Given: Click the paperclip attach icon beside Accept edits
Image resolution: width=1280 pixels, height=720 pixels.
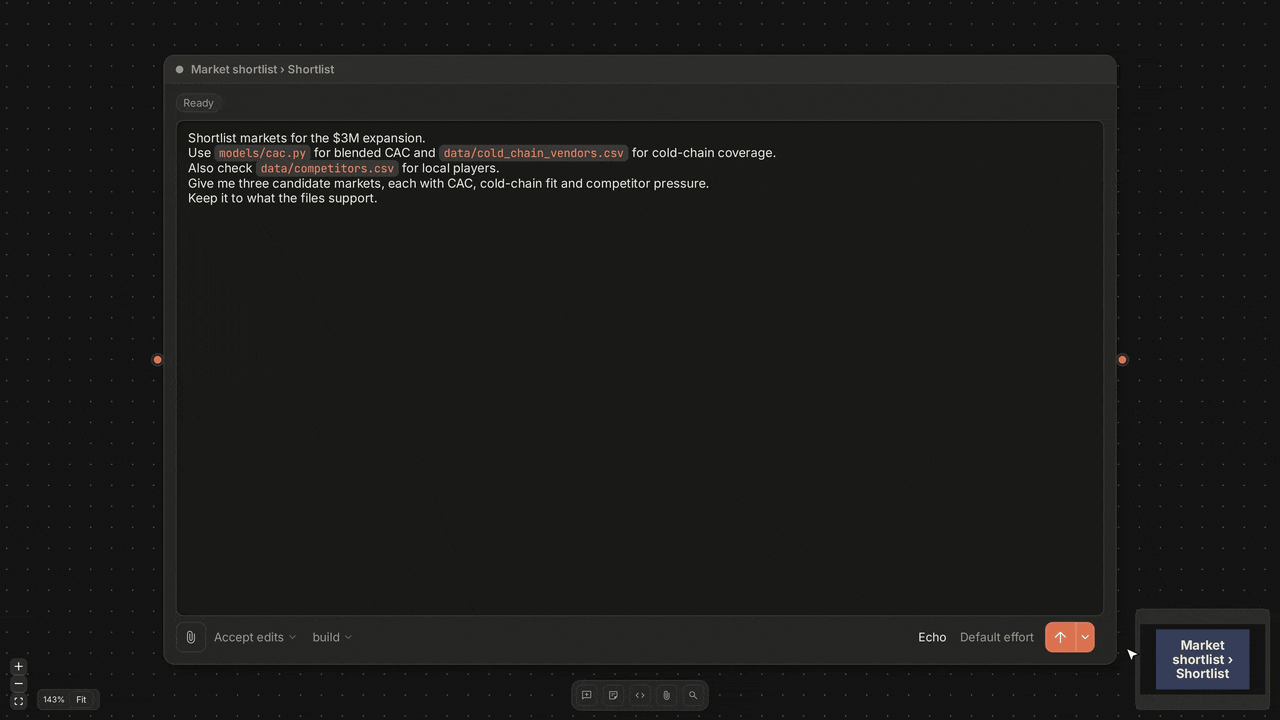Looking at the screenshot, I should point(190,637).
